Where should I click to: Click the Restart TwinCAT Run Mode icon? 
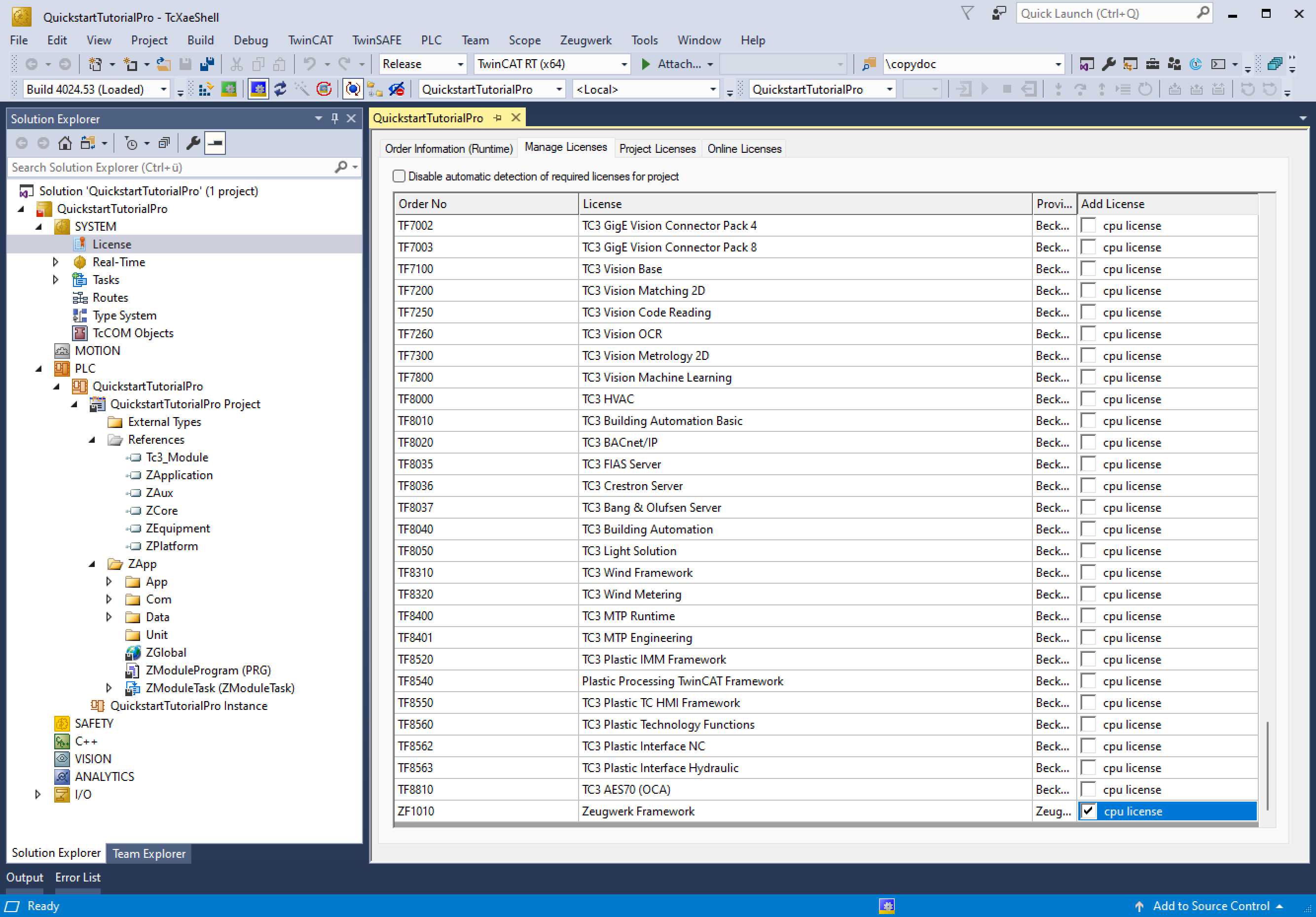(x=229, y=89)
